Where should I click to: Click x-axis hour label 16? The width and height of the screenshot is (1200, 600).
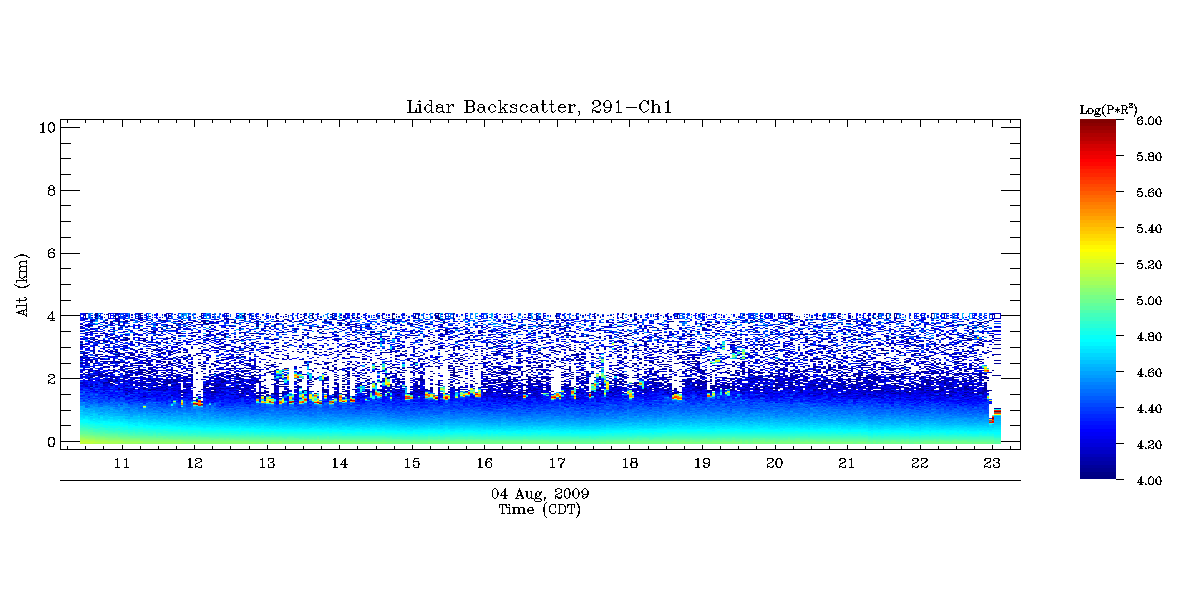(x=484, y=464)
